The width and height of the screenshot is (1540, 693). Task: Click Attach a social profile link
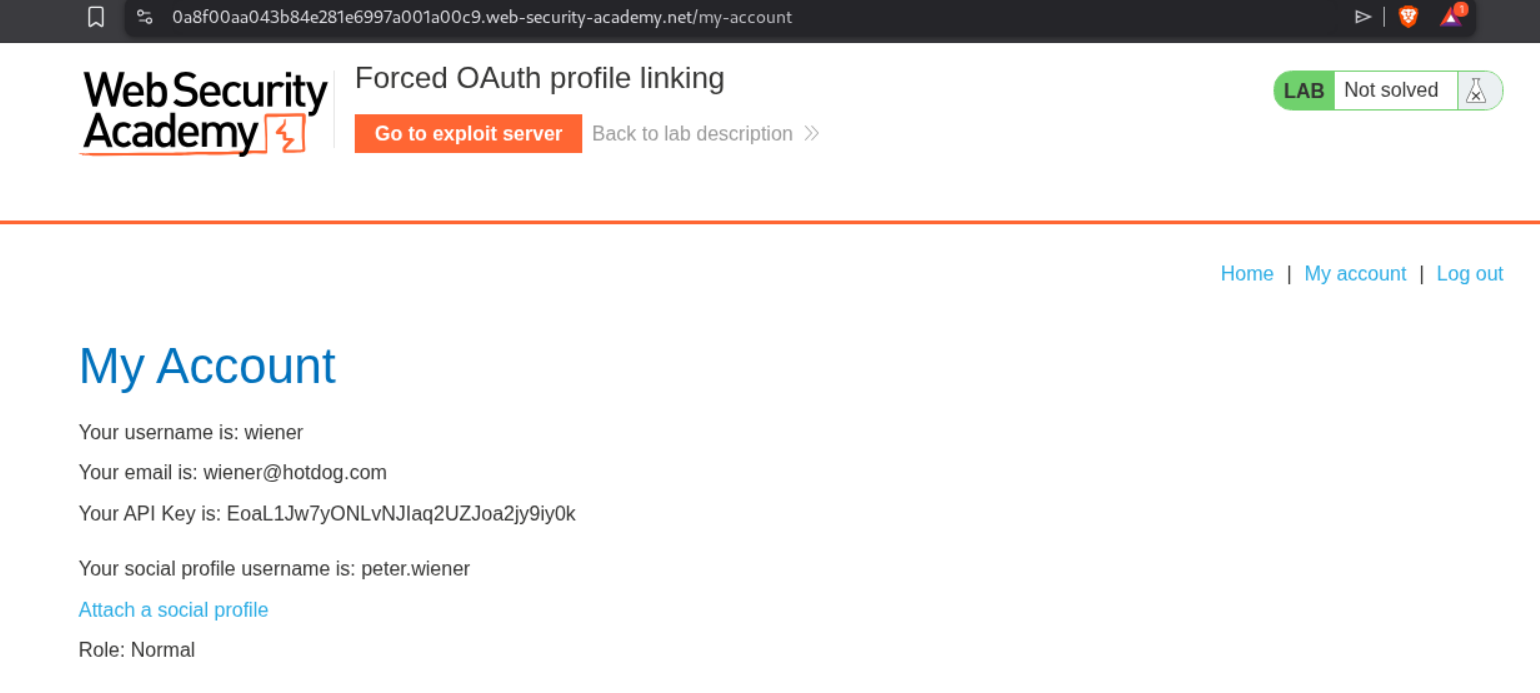pos(173,610)
